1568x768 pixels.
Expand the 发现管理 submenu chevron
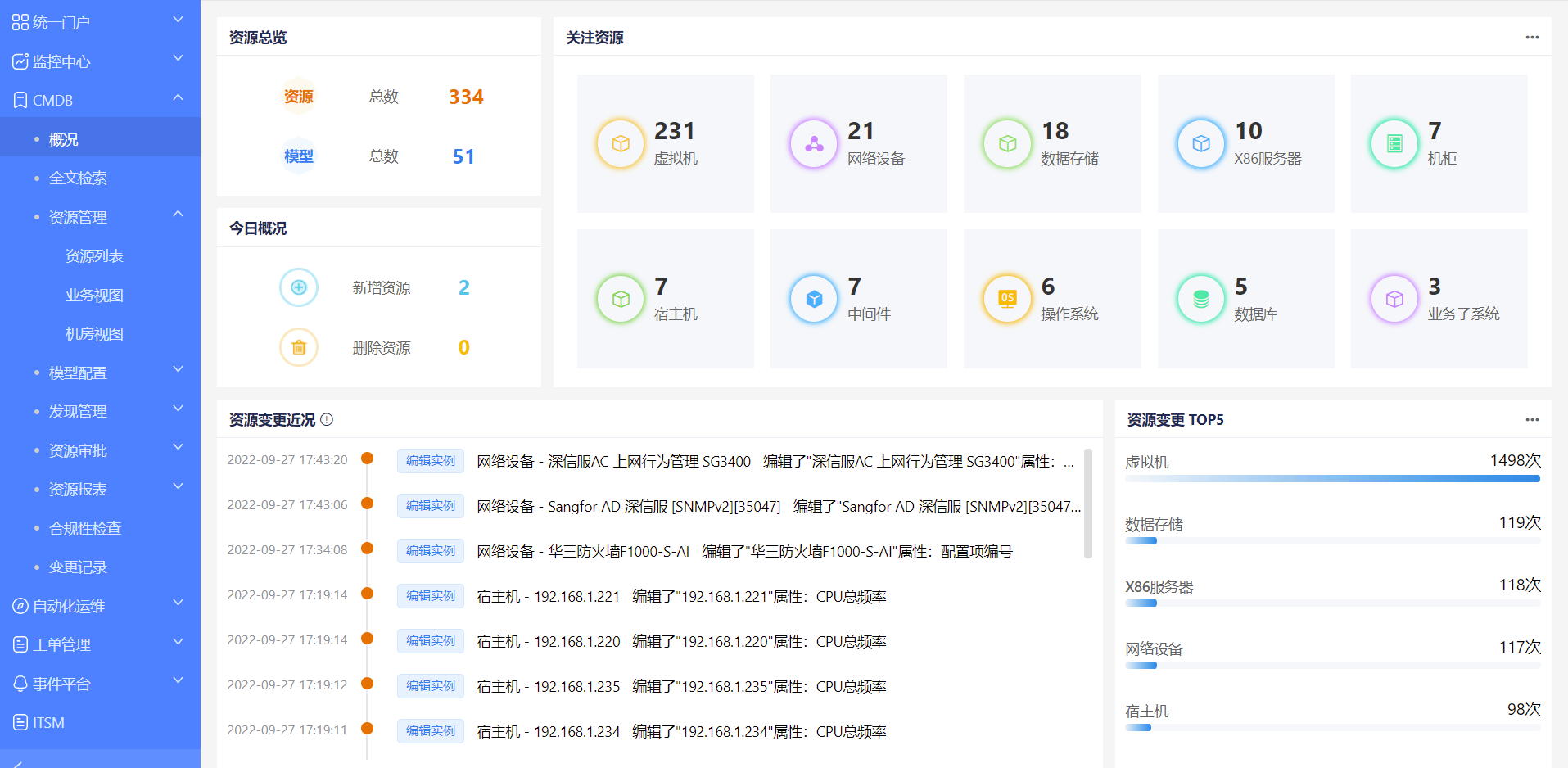pos(178,409)
